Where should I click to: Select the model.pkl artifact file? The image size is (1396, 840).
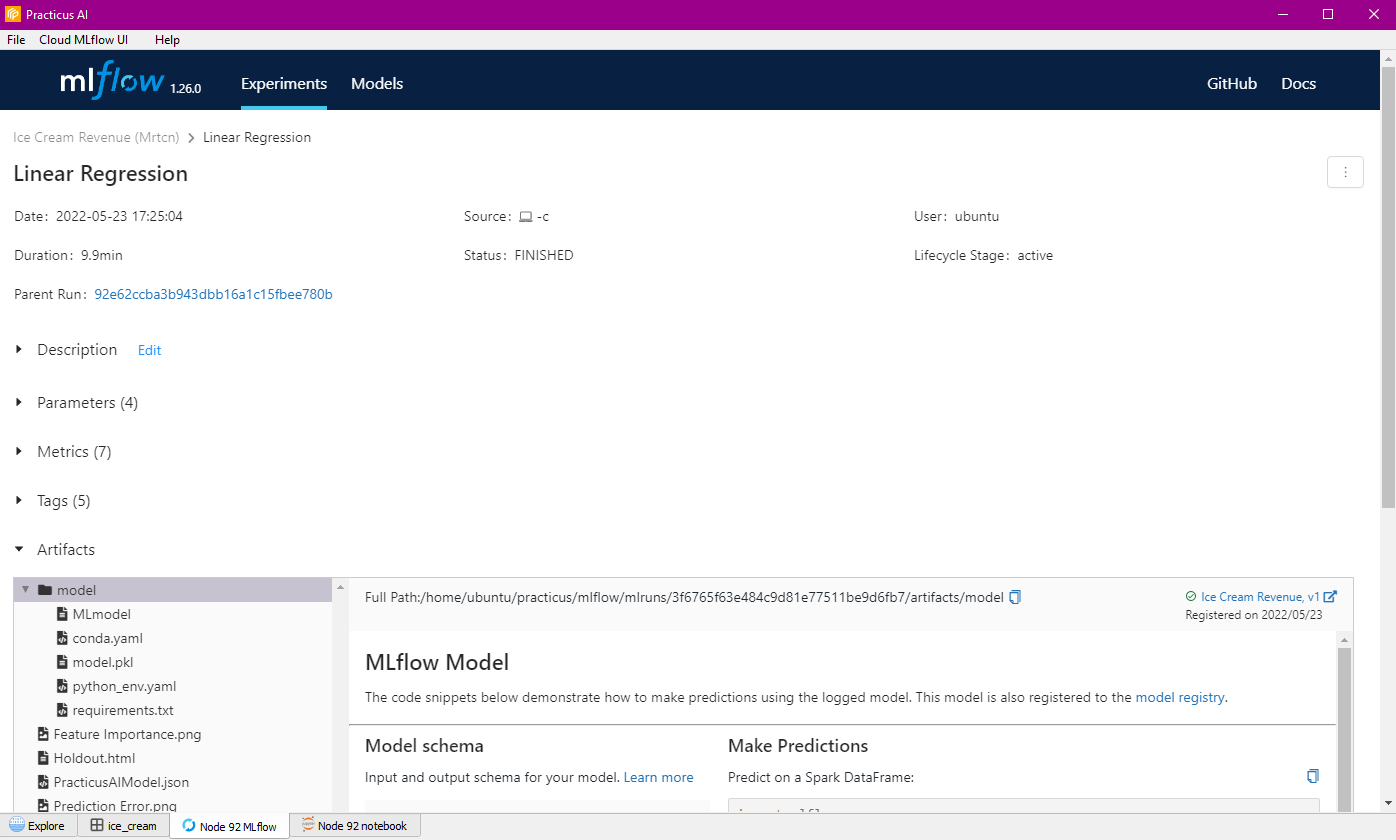click(x=105, y=661)
